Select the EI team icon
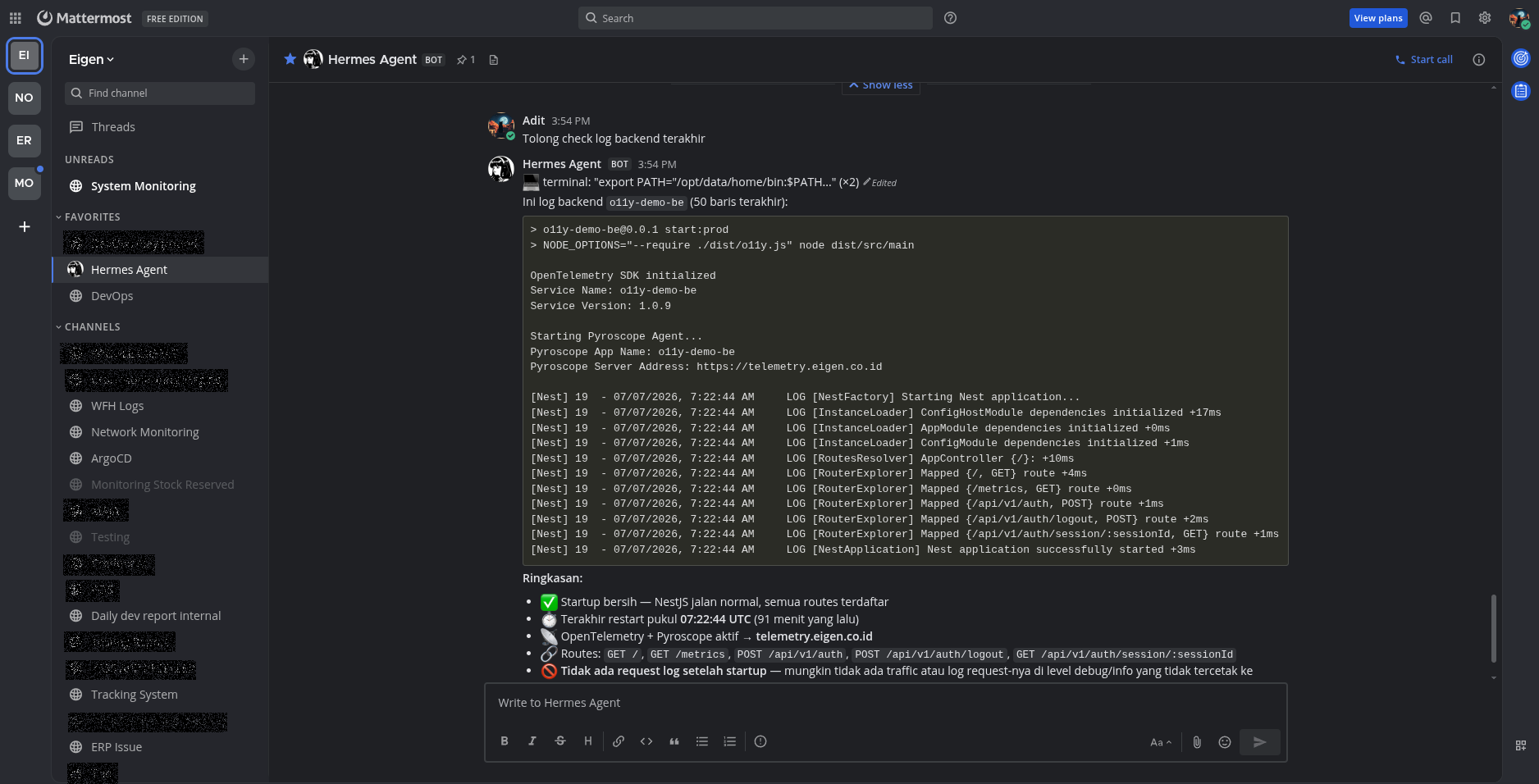 pyautogui.click(x=25, y=56)
